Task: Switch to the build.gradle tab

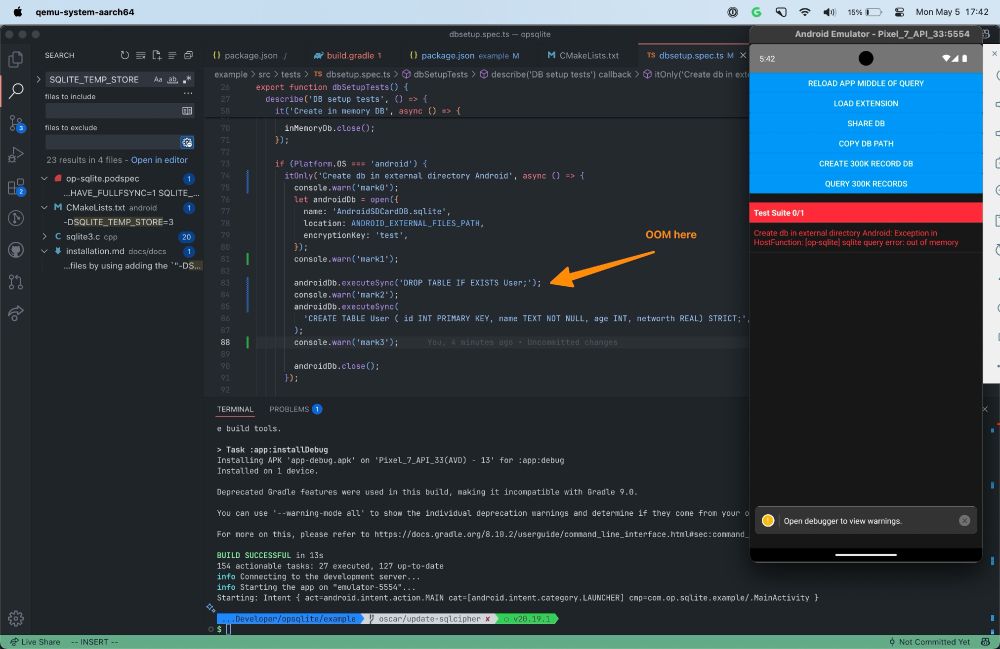Action: point(348,55)
